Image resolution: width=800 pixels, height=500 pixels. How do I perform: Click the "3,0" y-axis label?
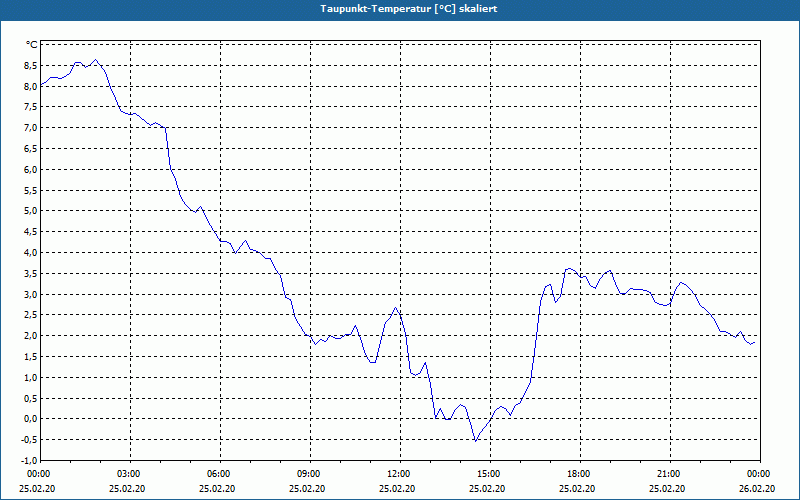click(30, 294)
